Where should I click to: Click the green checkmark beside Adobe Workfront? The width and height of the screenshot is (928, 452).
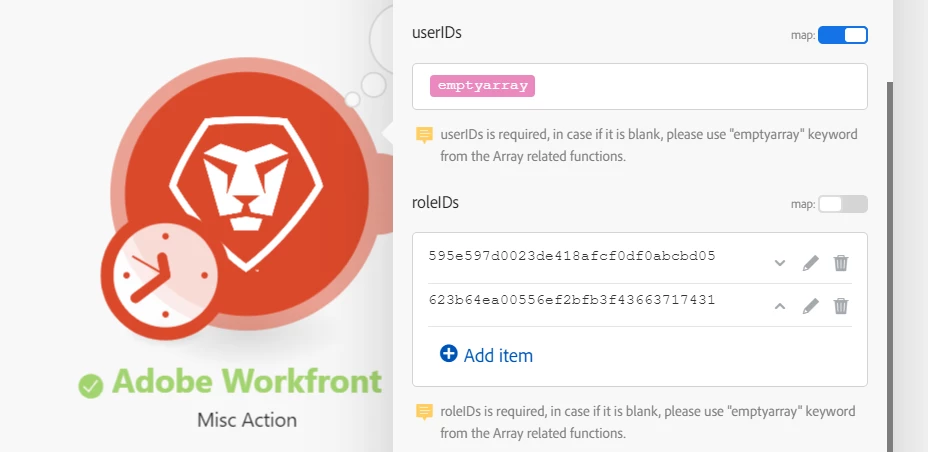click(91, 386)
